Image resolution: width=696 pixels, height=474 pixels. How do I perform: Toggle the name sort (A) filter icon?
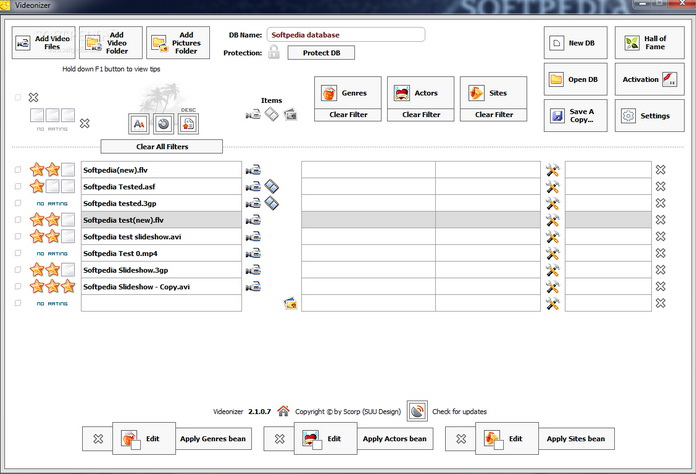(x=138, y=124)
